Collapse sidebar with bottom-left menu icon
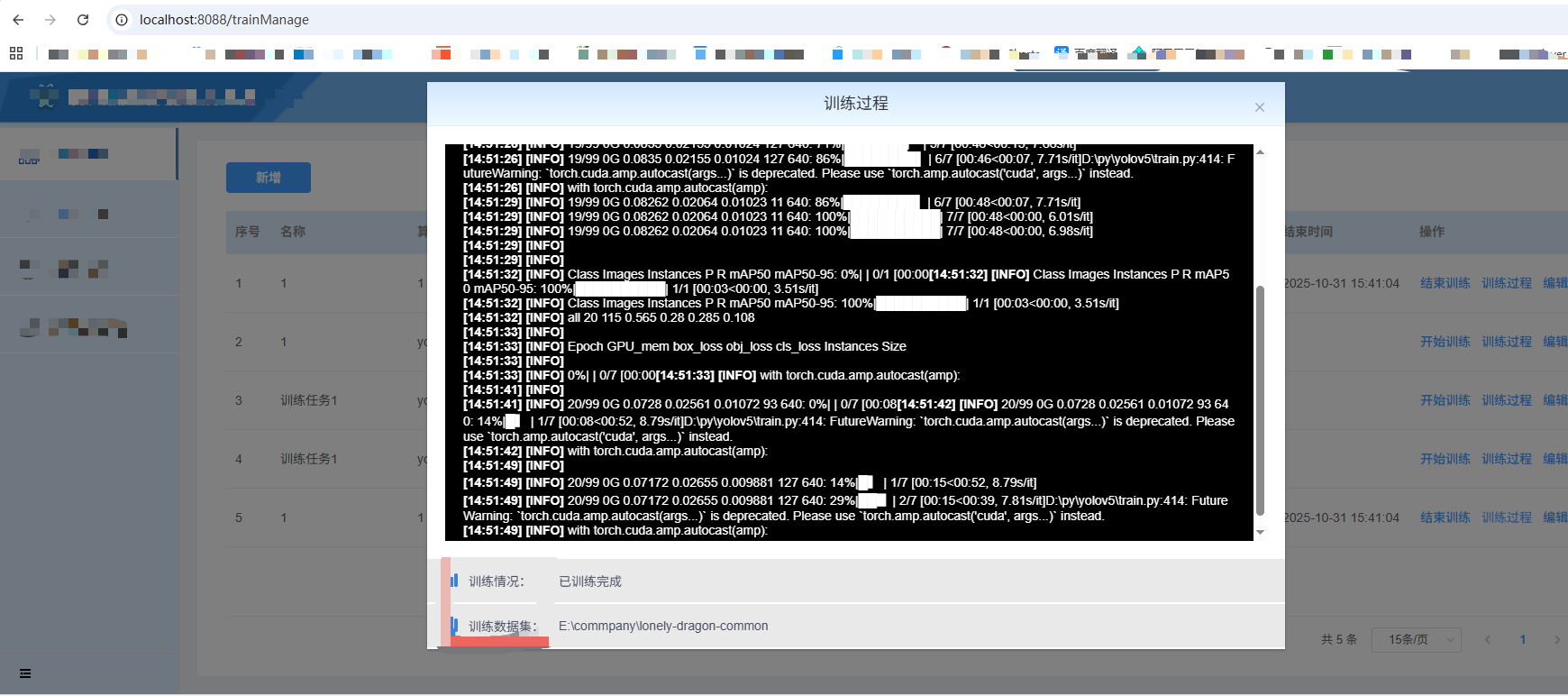This screenshot has width=1568, height=696. 25,673
